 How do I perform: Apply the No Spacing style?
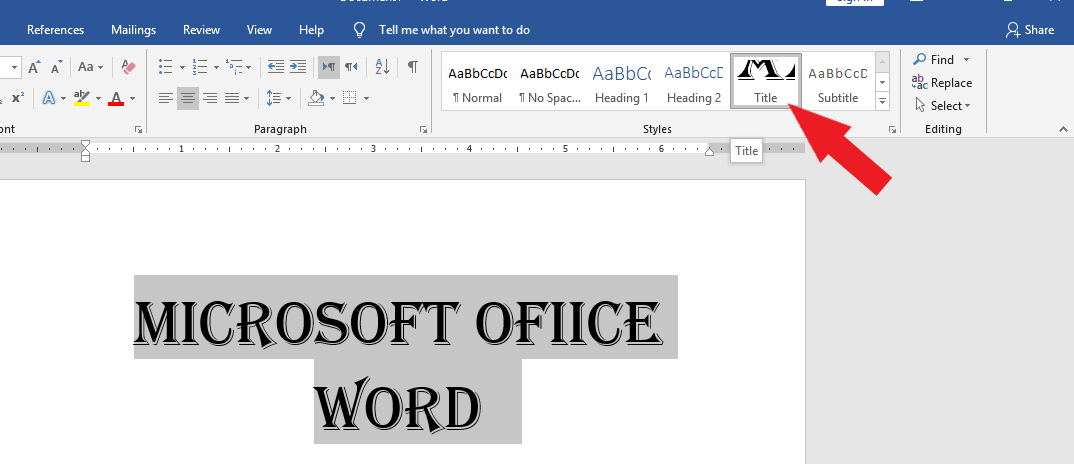click(549, 81)
